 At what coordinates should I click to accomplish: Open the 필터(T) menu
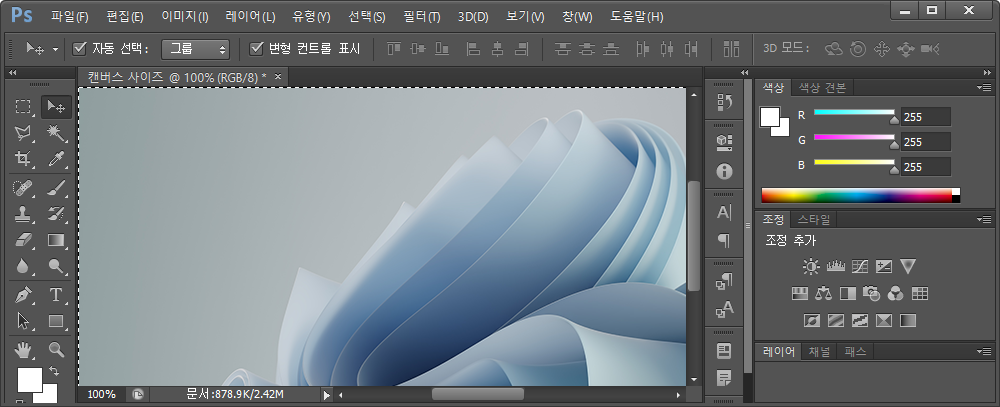pos(422,17)
